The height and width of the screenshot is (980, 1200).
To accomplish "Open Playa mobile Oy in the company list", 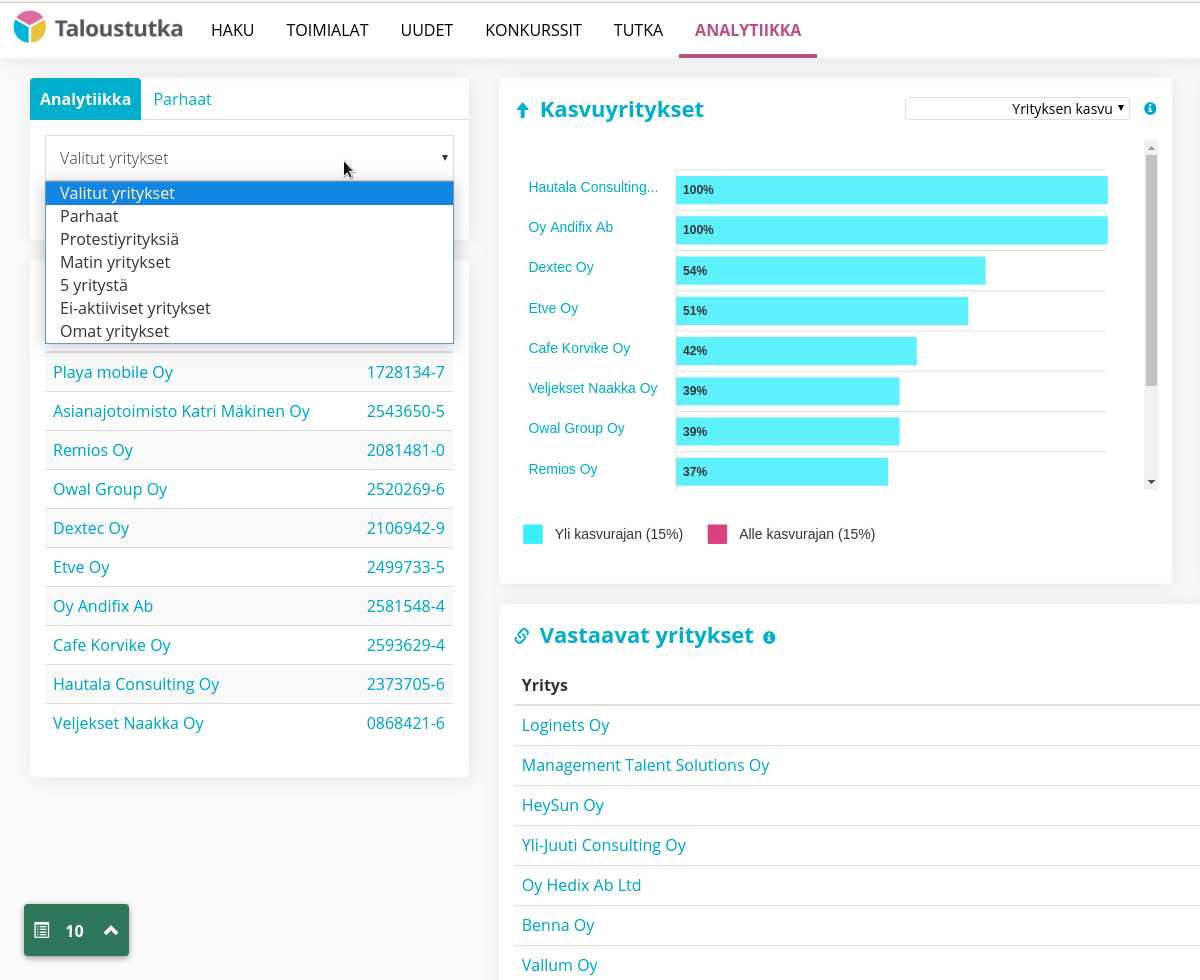I will pyautogui.click(x=113, y=372).
